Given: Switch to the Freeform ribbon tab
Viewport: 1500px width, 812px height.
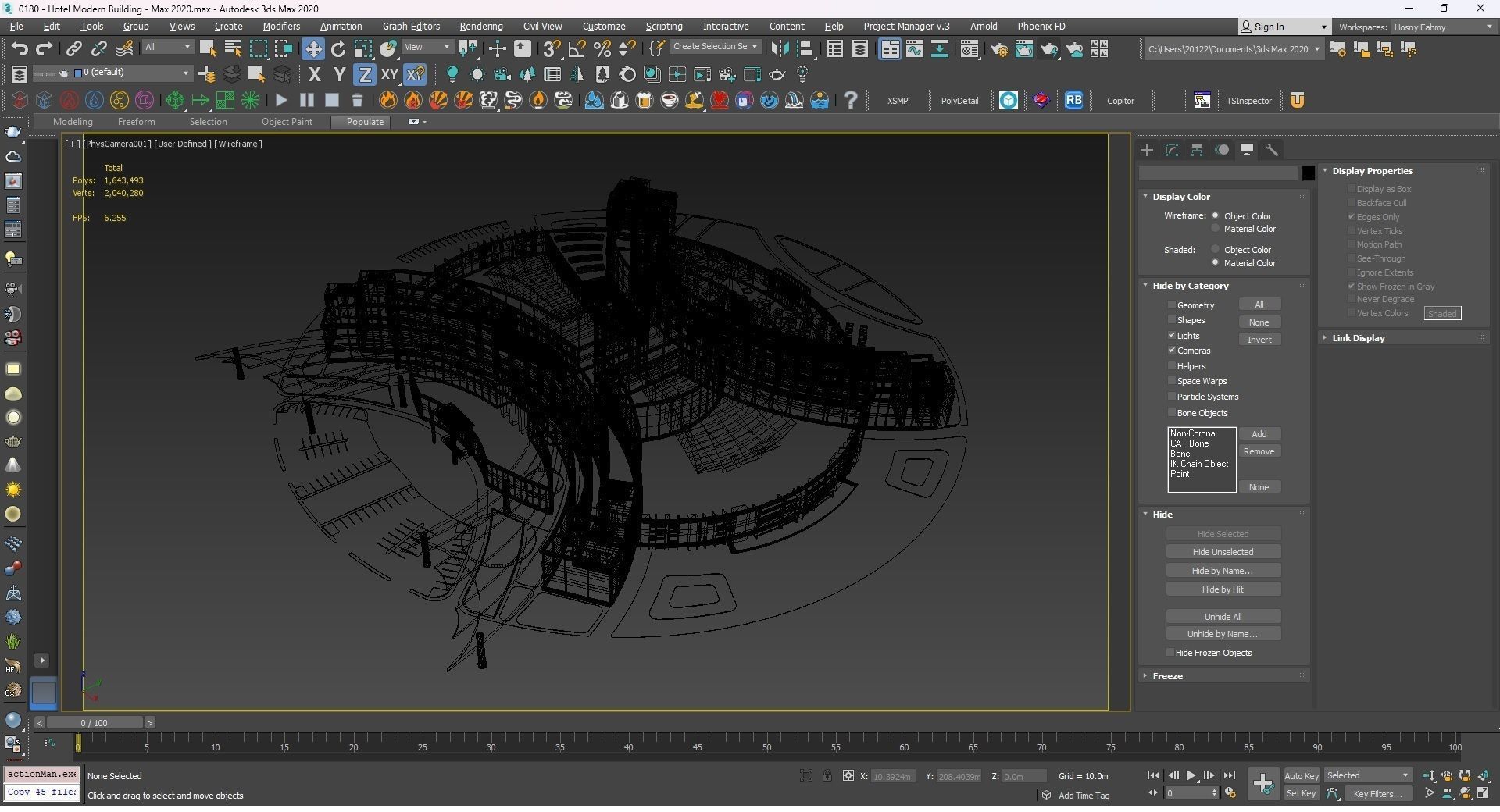Looking at the screenshot, I should 136,122.
